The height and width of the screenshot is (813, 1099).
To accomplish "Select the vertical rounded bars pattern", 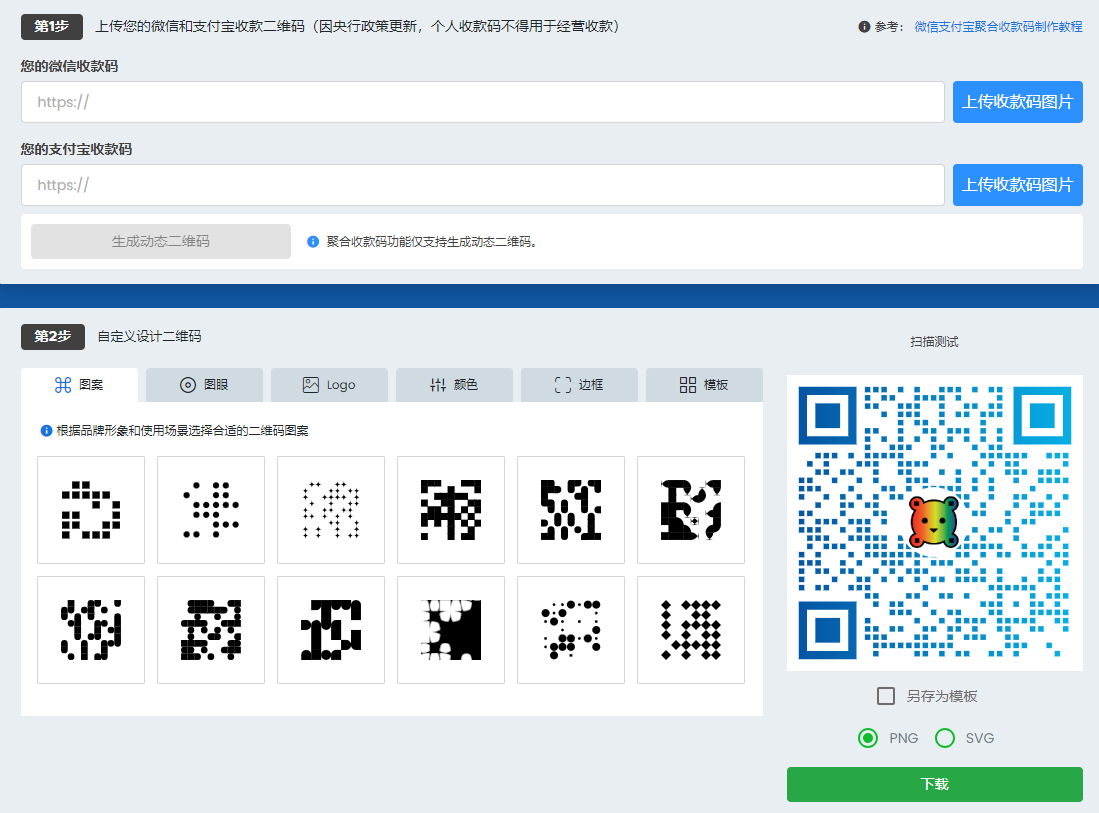I will click(x=91, y=630).
